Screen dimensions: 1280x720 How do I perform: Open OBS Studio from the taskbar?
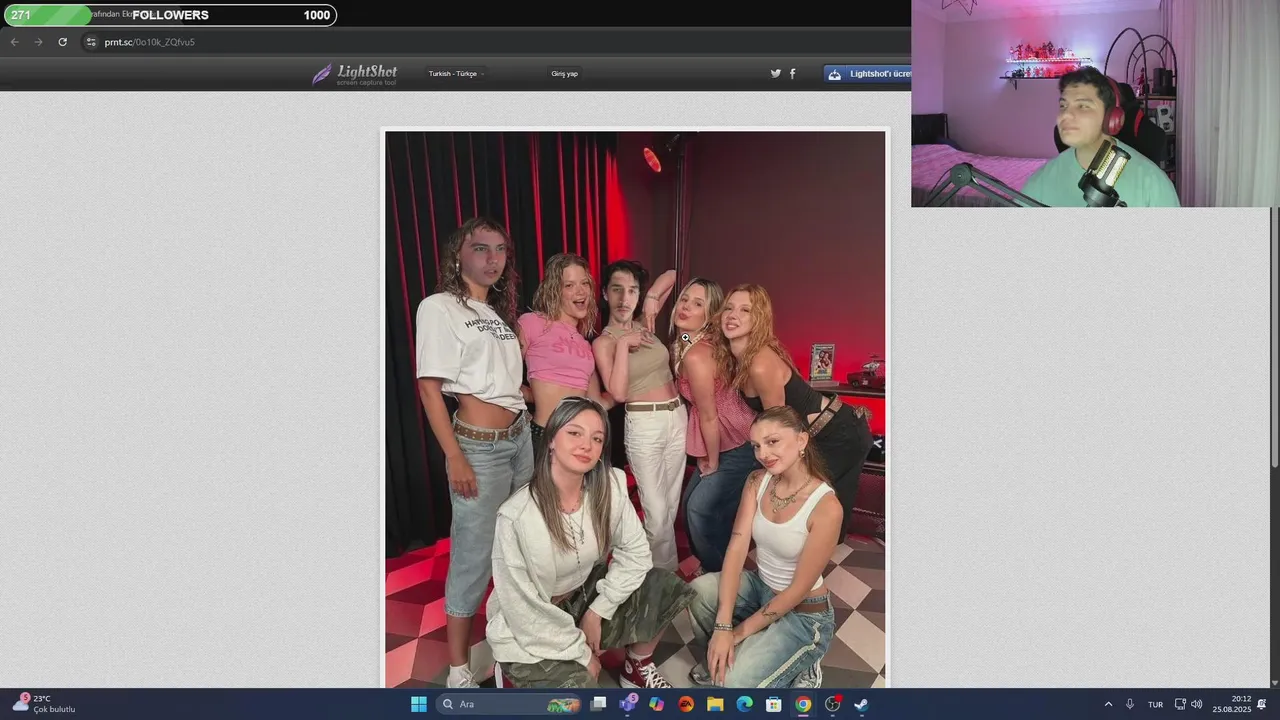click(x=832, y=704)
